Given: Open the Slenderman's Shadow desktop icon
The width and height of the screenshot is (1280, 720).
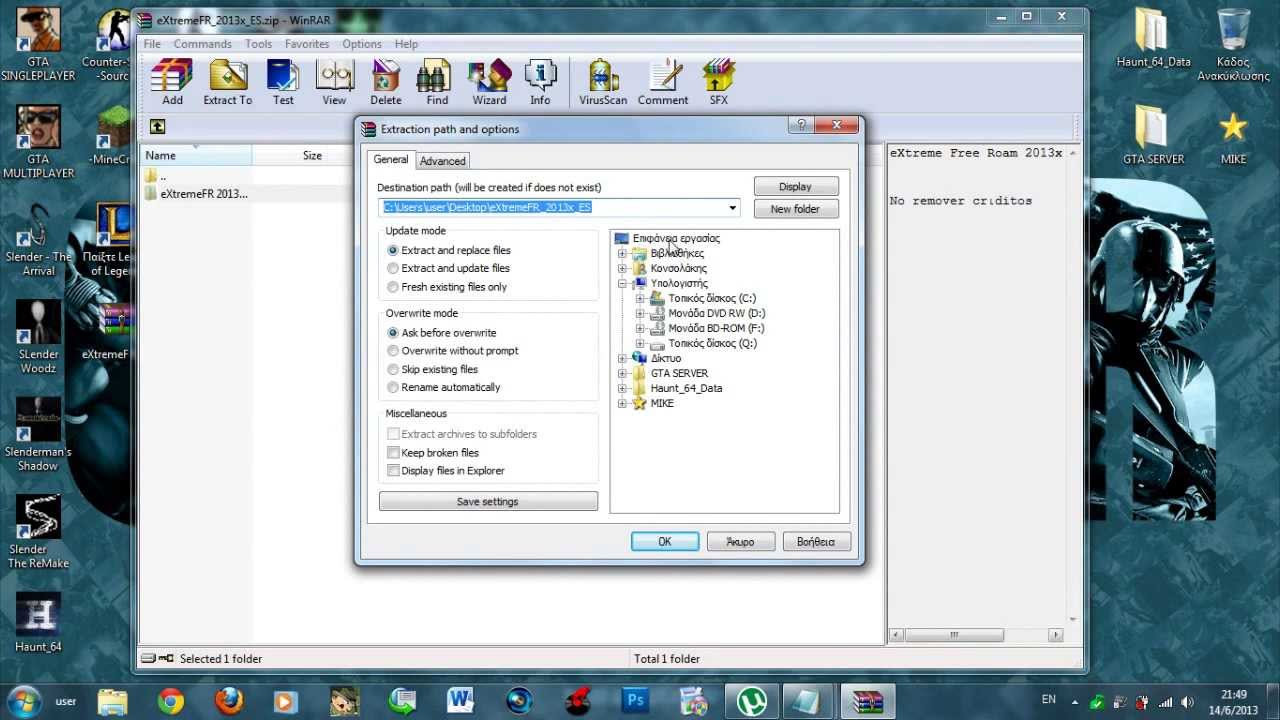Looking at the screenshot, I should point(38,435).
